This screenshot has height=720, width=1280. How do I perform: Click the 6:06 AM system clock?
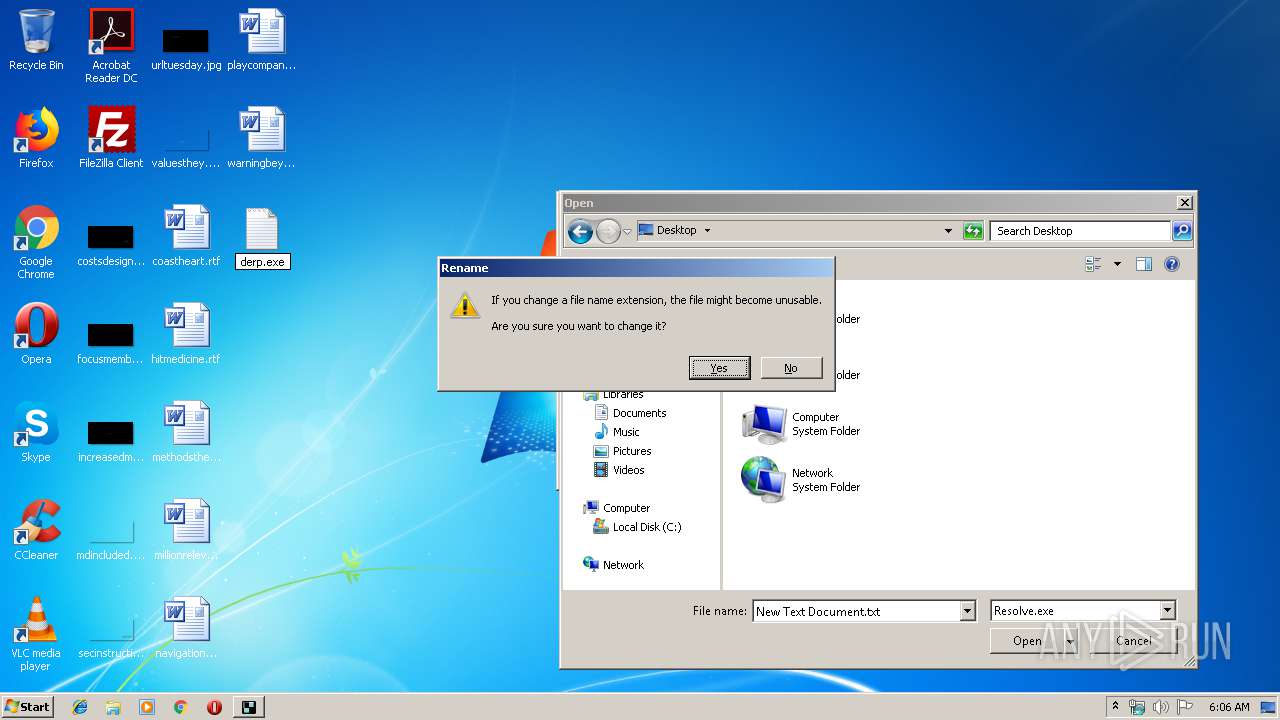point(1229,707)
